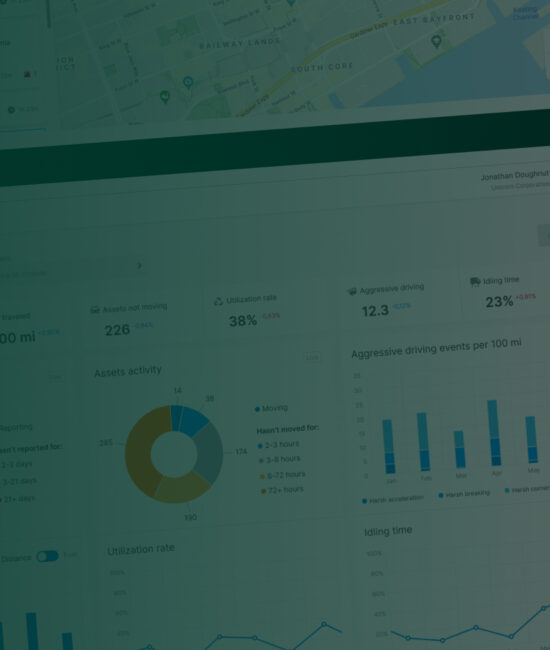Select Moving legend entry
This screenshot has height=650, width=550.
tap(271, 409)
